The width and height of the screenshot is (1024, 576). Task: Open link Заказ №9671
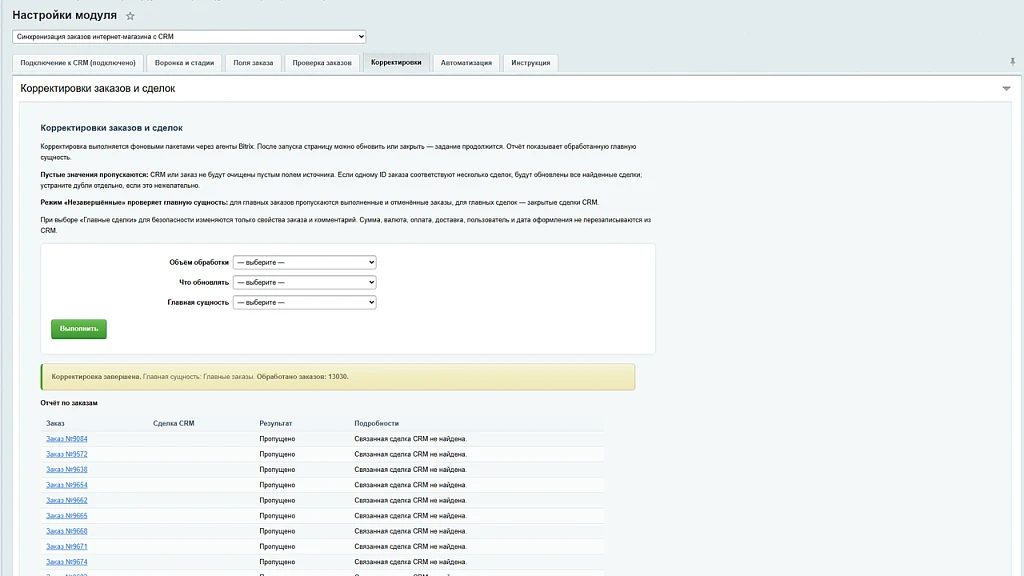tap(67, 547)
